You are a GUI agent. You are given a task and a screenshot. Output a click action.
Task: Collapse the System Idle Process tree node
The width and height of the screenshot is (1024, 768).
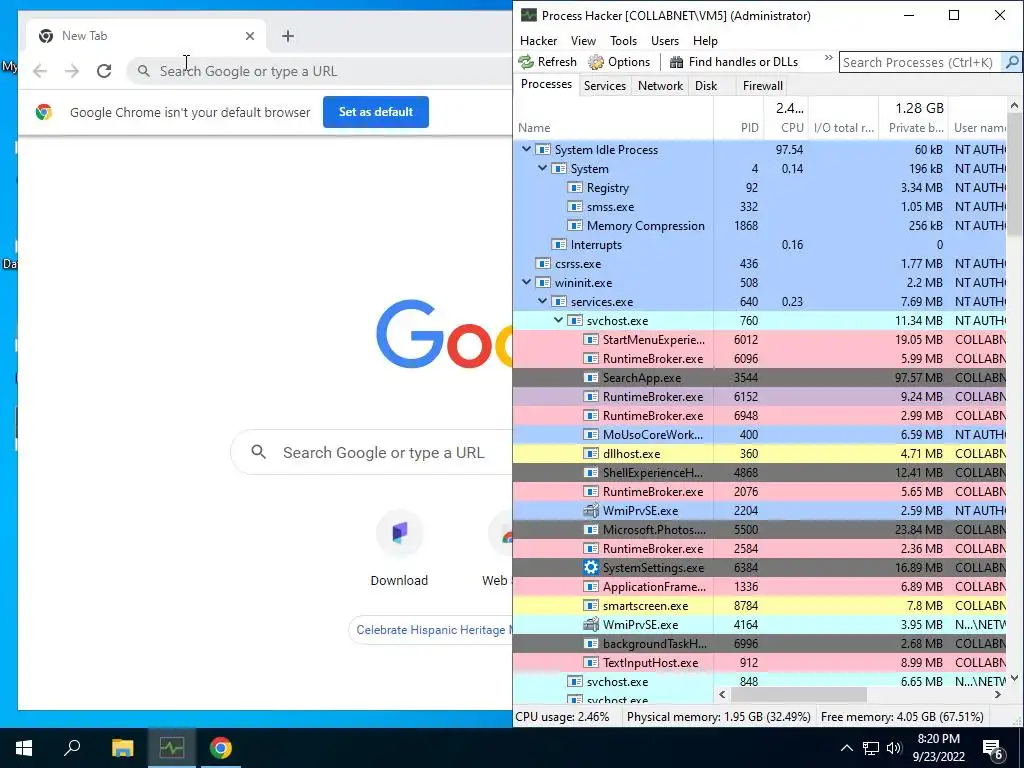[x=526, y=150]
